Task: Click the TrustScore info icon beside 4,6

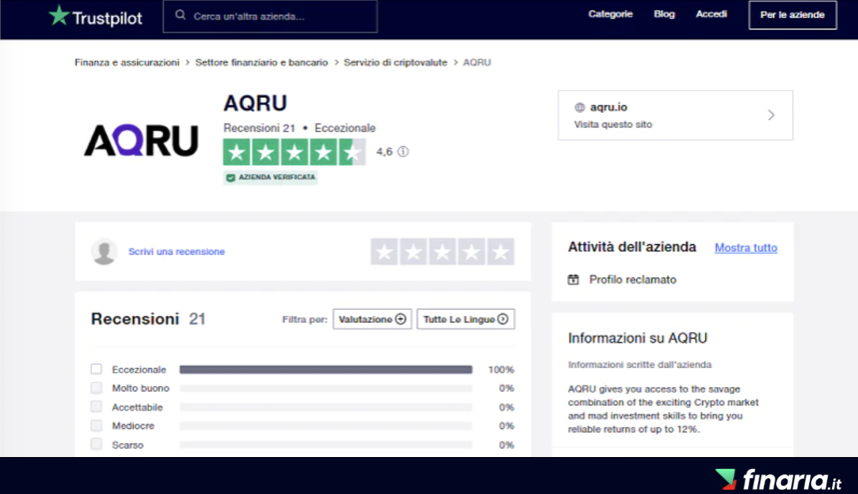Action: pos(403,152)
